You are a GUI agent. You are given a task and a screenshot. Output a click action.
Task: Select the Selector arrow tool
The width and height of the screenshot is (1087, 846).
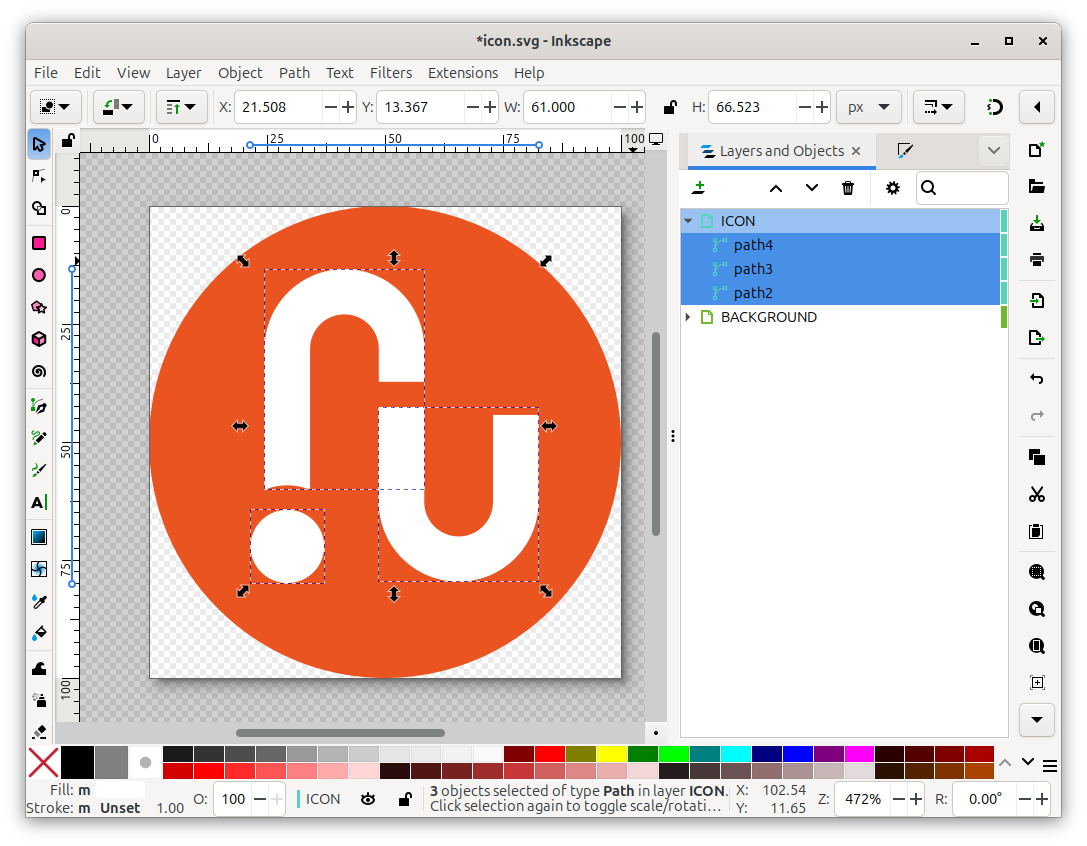[39, 144]
